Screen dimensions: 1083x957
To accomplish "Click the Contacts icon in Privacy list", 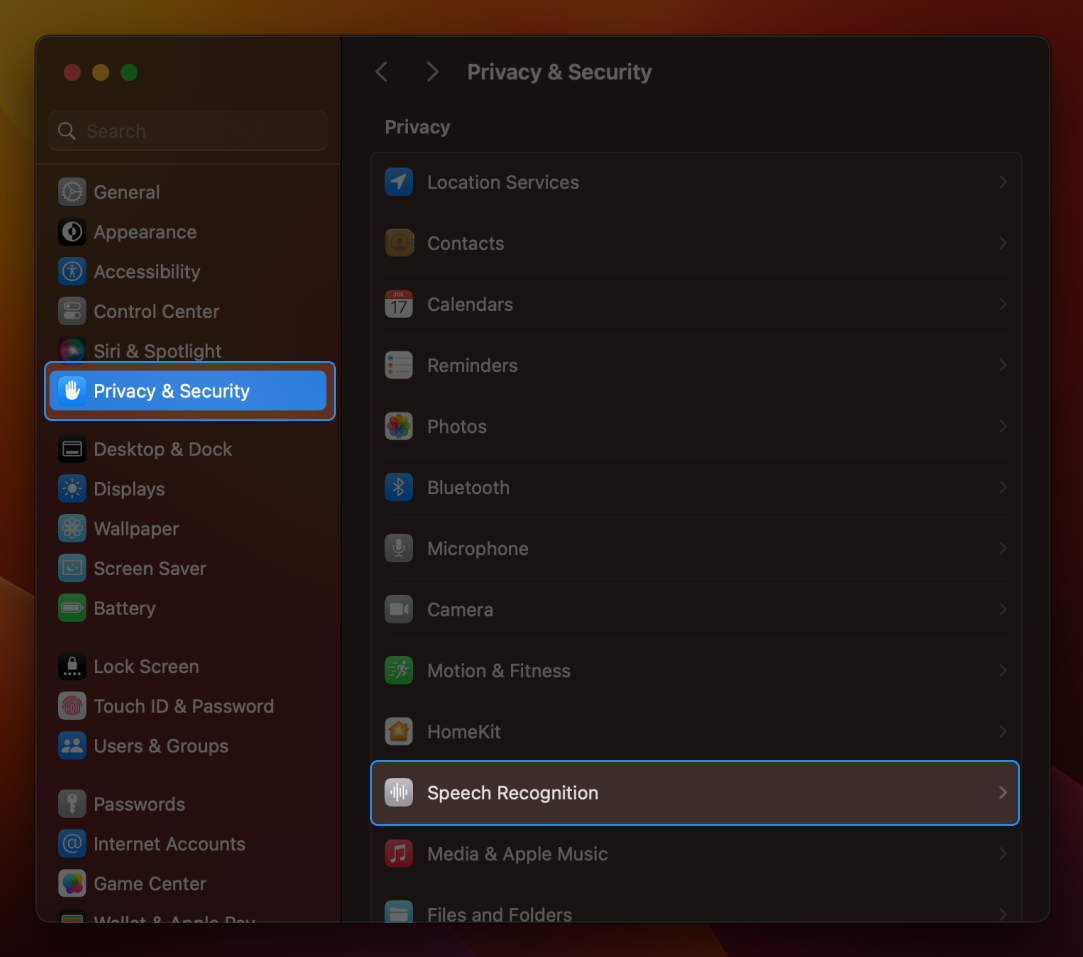I will click(399, 243).
